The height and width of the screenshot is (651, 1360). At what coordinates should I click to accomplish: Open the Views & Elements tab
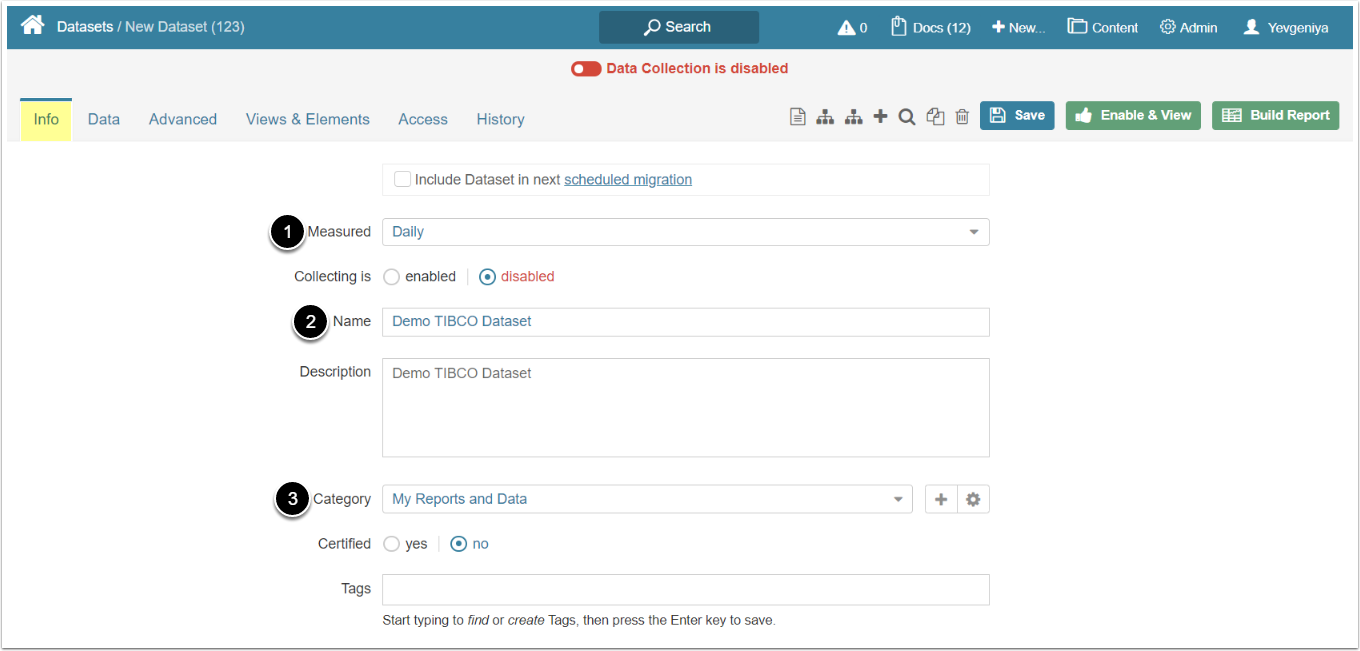(x=308, y=119)
